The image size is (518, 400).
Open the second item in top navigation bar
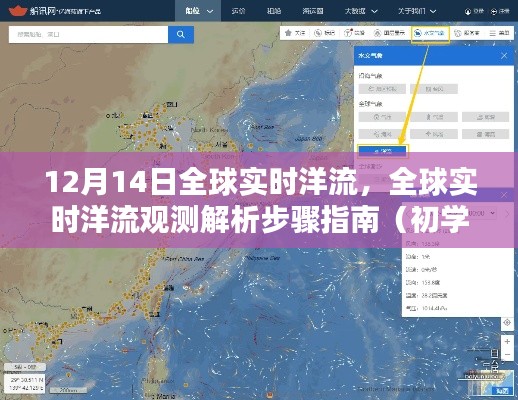[x=238, y=11]
